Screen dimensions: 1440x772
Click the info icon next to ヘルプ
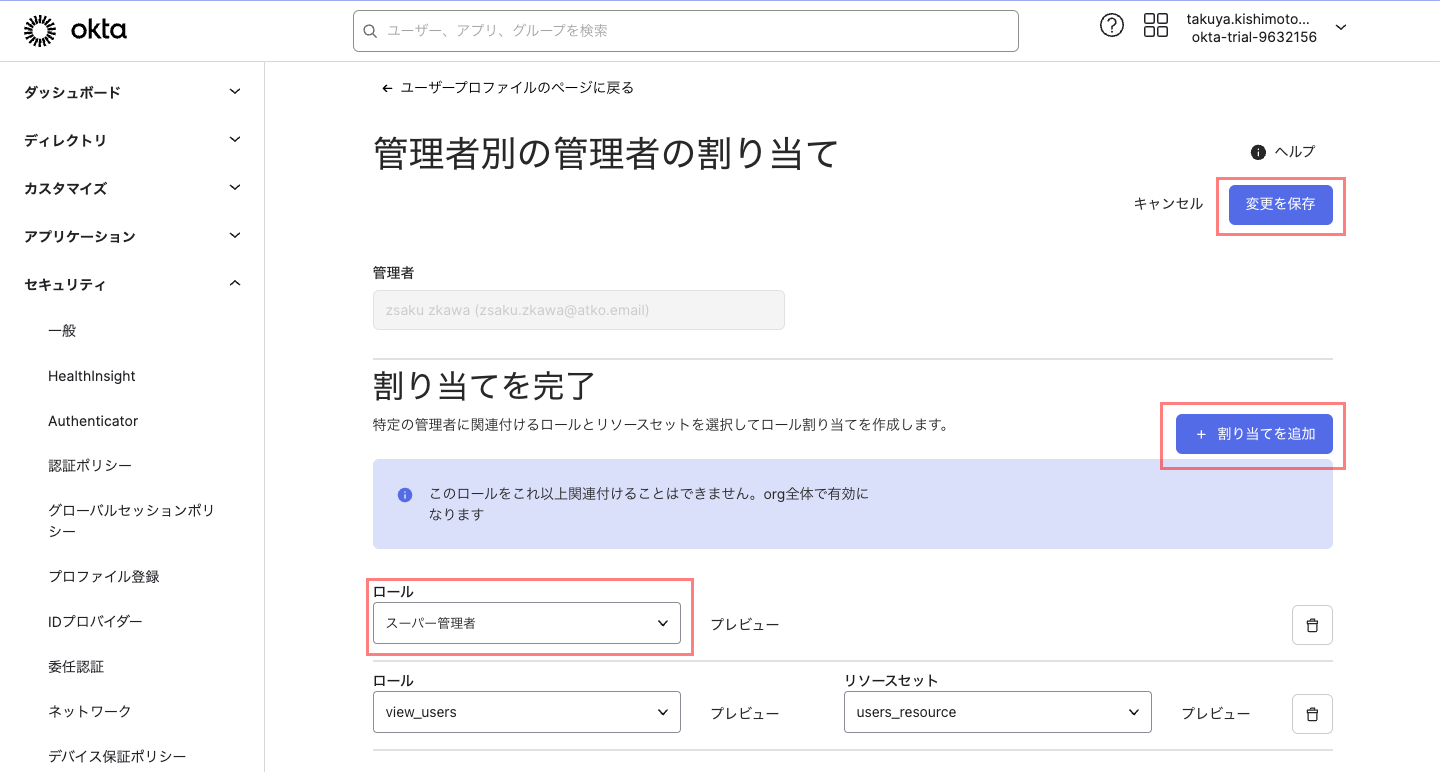click(x=1257, y=152)
